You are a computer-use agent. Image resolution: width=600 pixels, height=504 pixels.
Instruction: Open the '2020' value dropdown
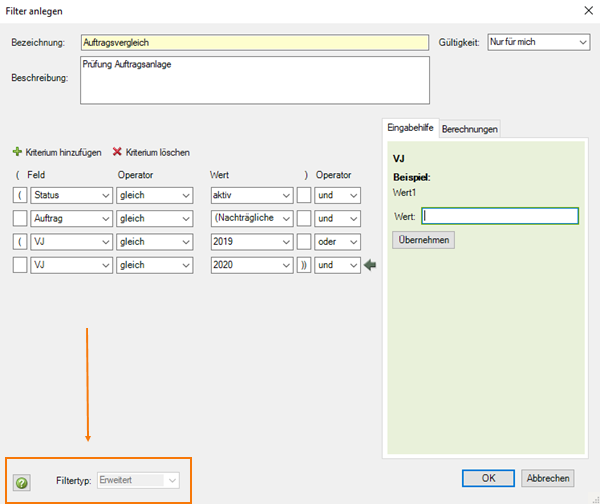[252, 265]
